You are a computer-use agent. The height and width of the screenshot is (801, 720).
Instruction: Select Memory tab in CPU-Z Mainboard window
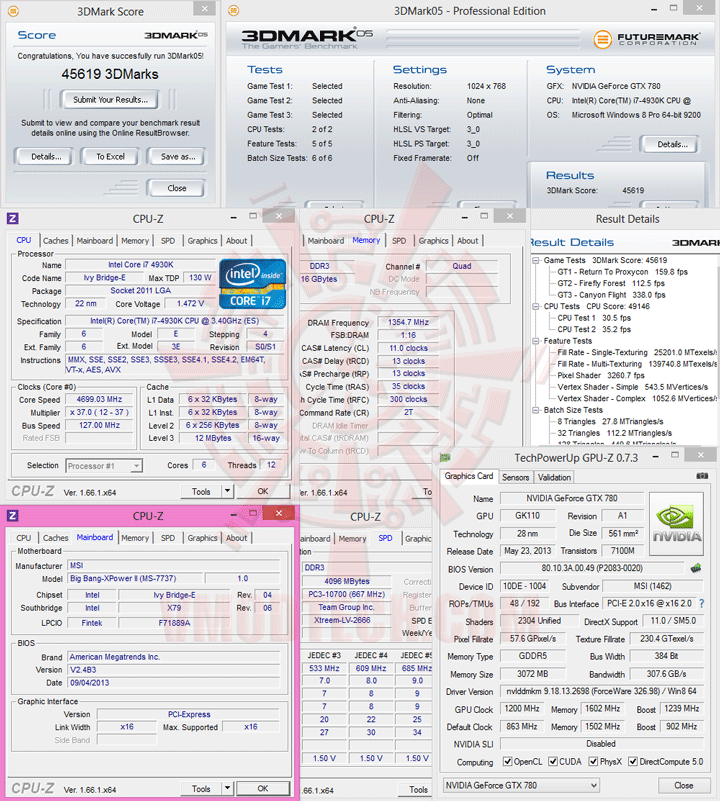(135, 538)
